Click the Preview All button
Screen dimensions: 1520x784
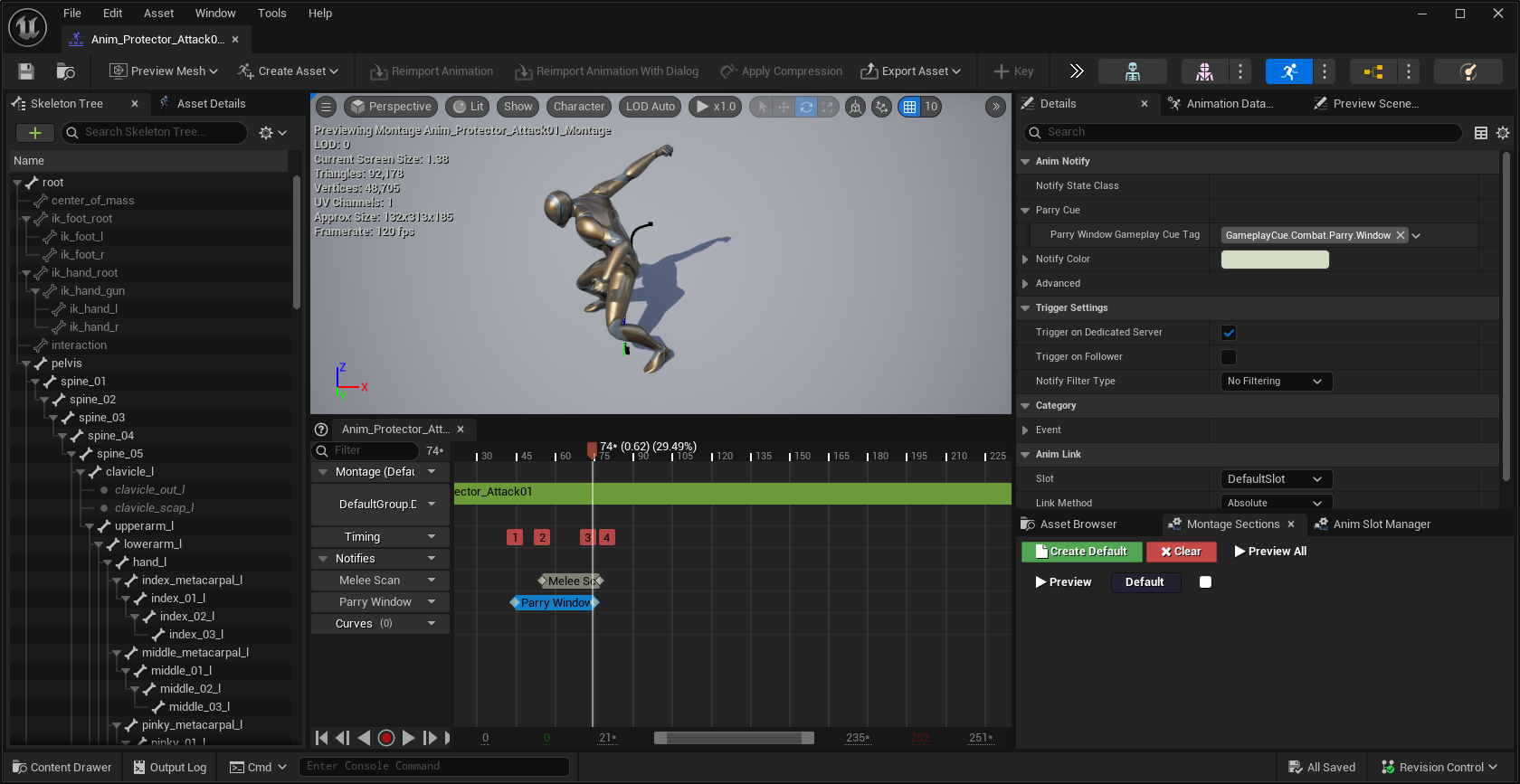(1270, 552)
